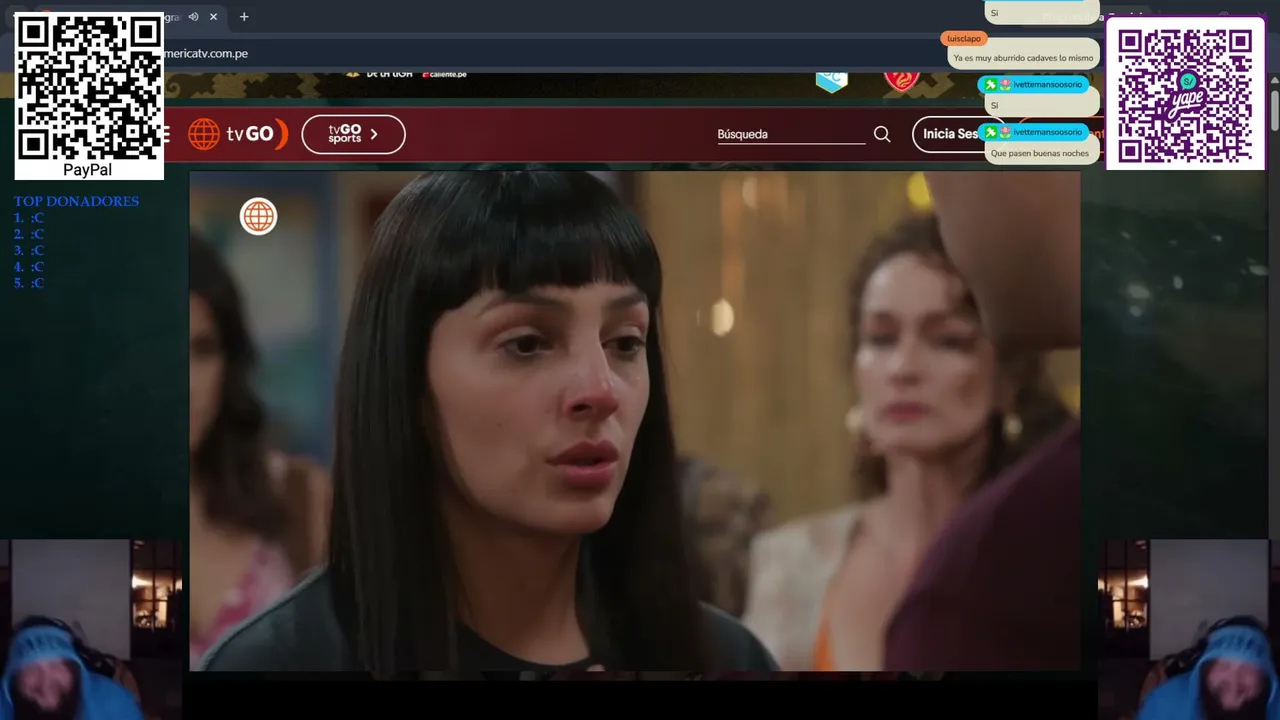Click the PayPal label under the QR code
1280x720 pixels.
[x=87, y=170]
